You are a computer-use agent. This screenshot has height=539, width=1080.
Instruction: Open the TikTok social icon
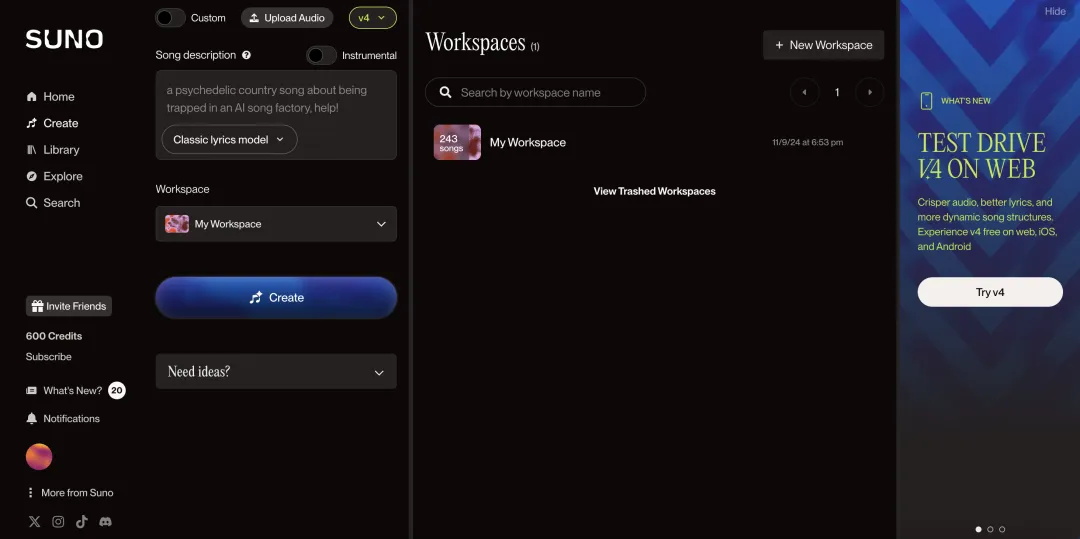pyautogui.click(x=82, y=521)
